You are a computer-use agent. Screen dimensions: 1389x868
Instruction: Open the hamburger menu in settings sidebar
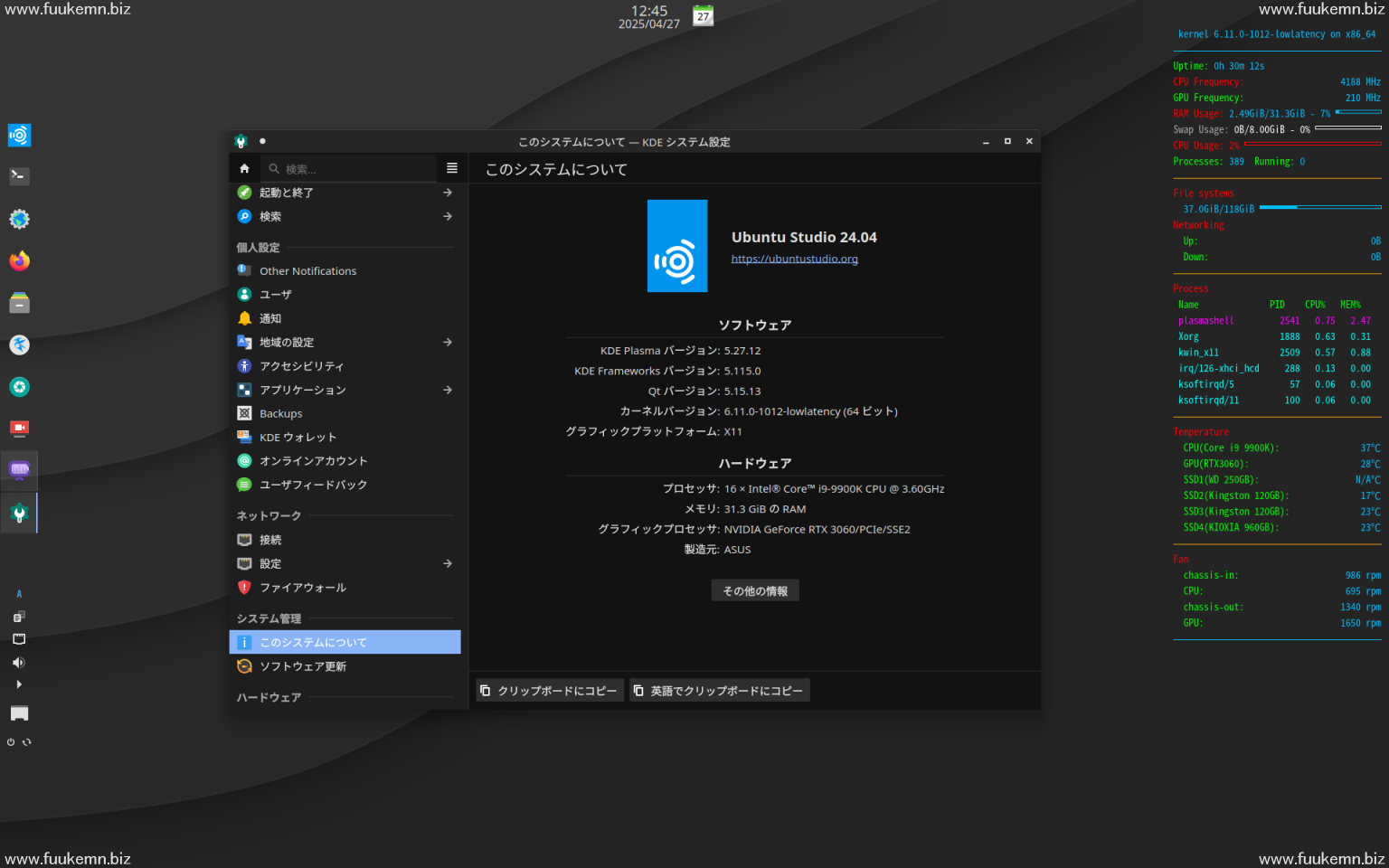tap(452, 168)
